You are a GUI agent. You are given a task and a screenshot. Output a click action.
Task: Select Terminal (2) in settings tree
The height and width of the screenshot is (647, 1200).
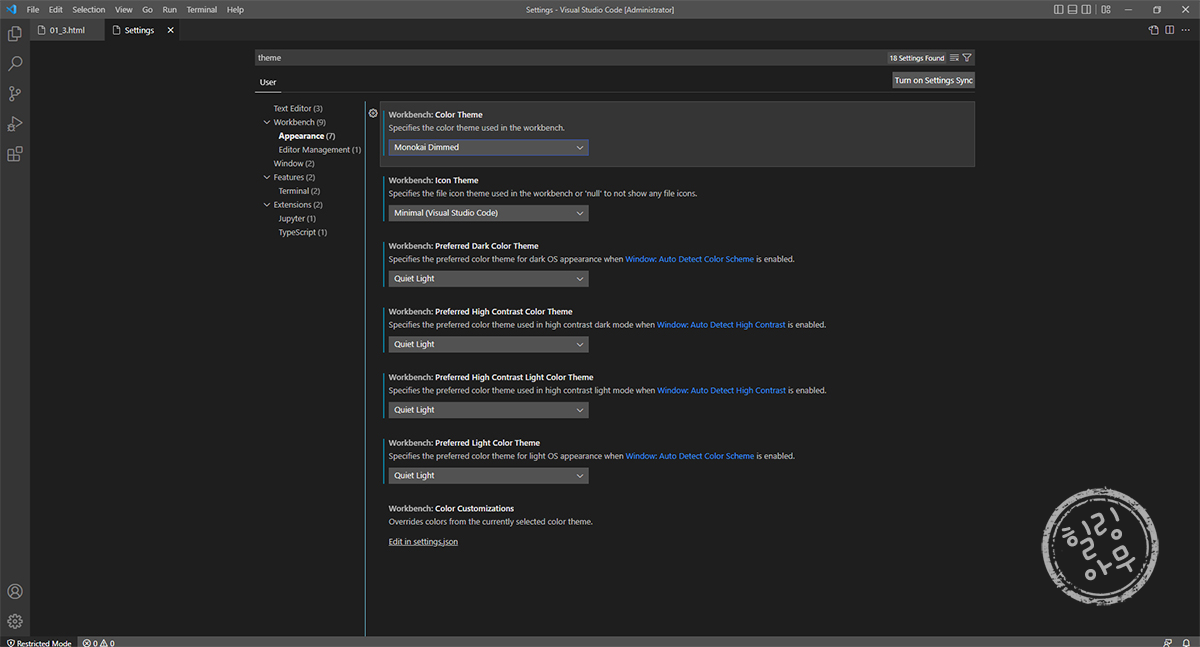coord(299,191)
